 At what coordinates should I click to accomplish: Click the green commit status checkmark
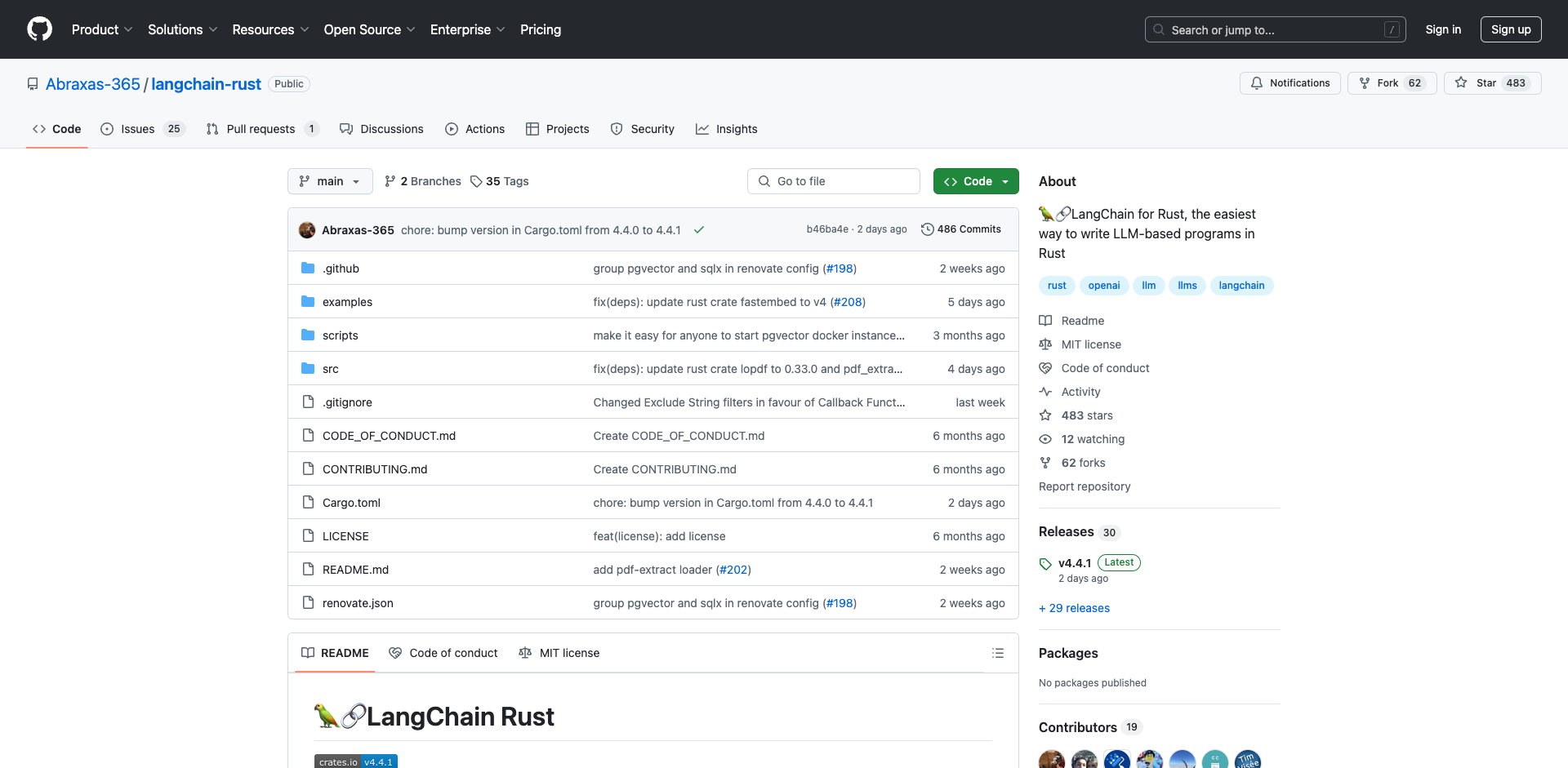[699, 230]
